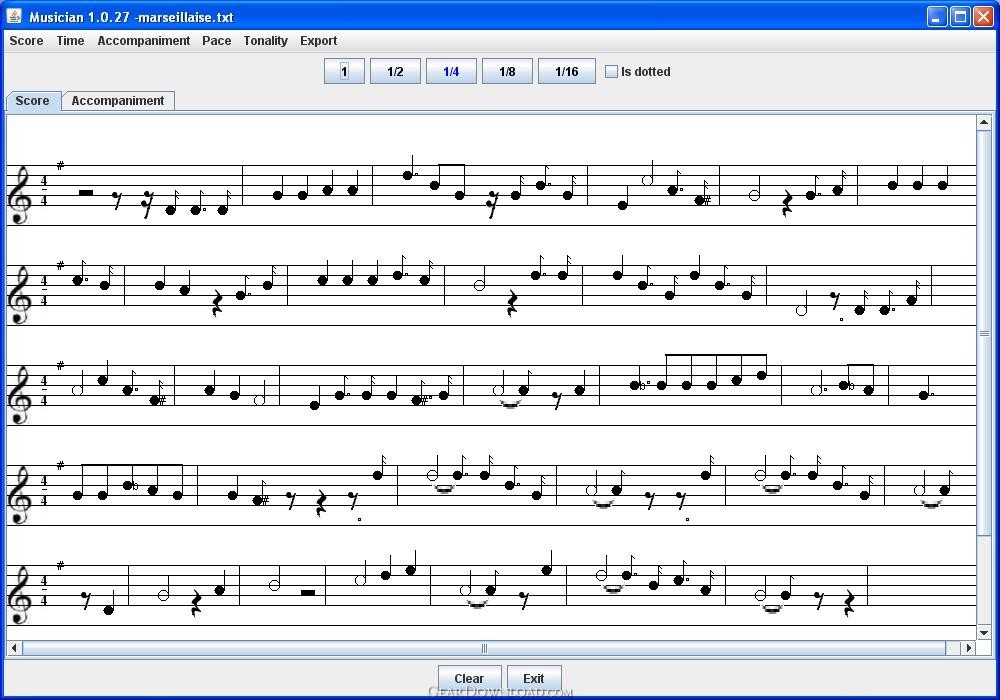Select the 1/8 eighth note duration

coord(508,71)
